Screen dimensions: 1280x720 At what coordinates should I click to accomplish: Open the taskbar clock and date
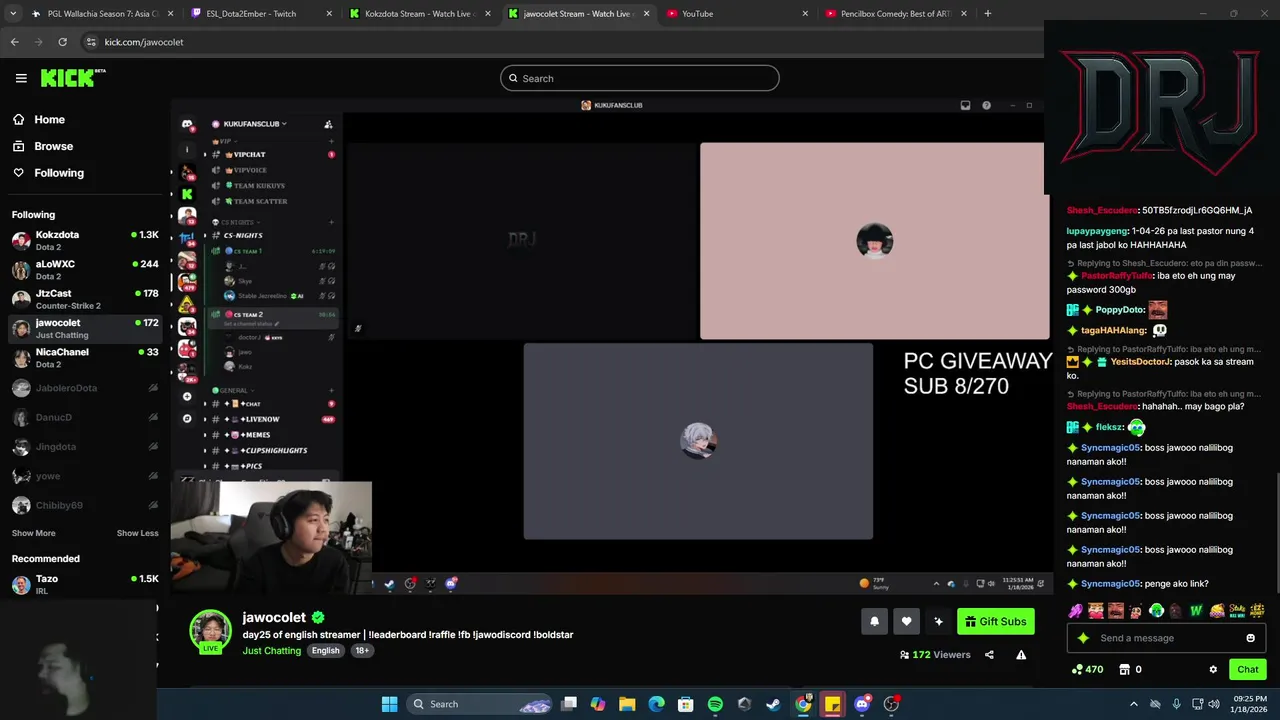1248,704
